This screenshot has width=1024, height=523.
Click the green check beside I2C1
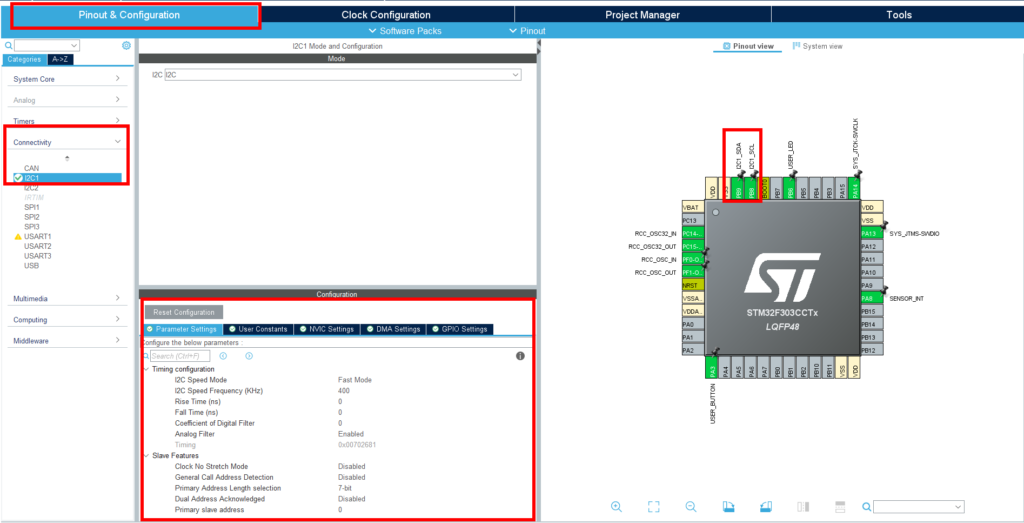click(x=18, y=178)
